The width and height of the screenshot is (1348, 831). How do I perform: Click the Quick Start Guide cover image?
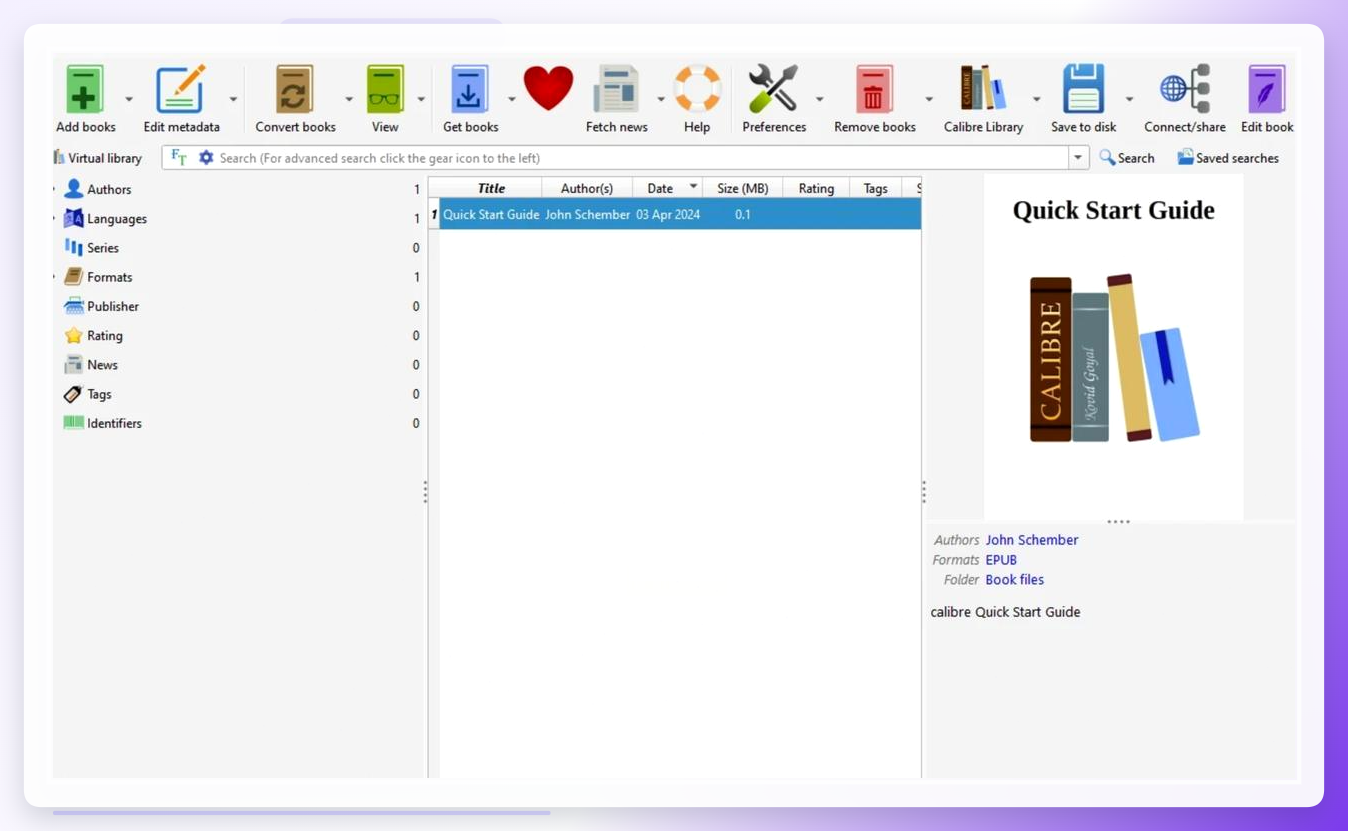[1113, 347]
